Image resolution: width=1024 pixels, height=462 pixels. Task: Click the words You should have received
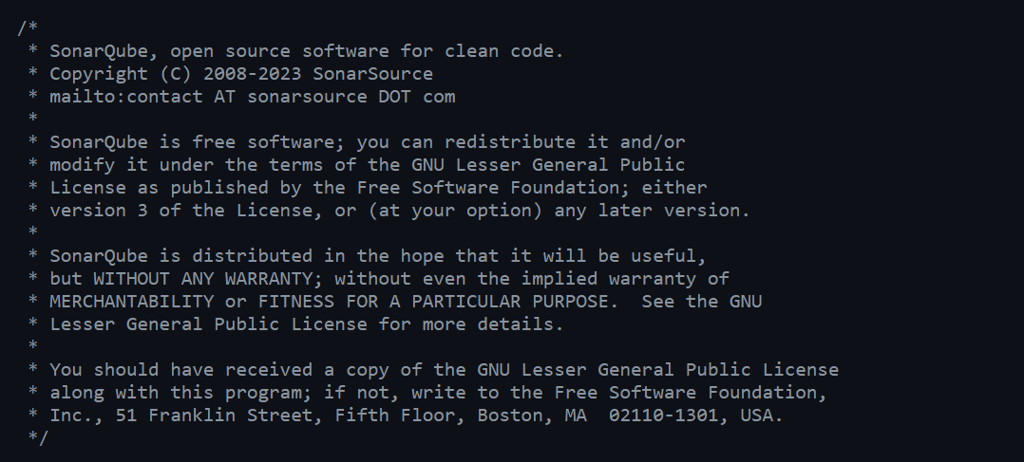[181, 370]
